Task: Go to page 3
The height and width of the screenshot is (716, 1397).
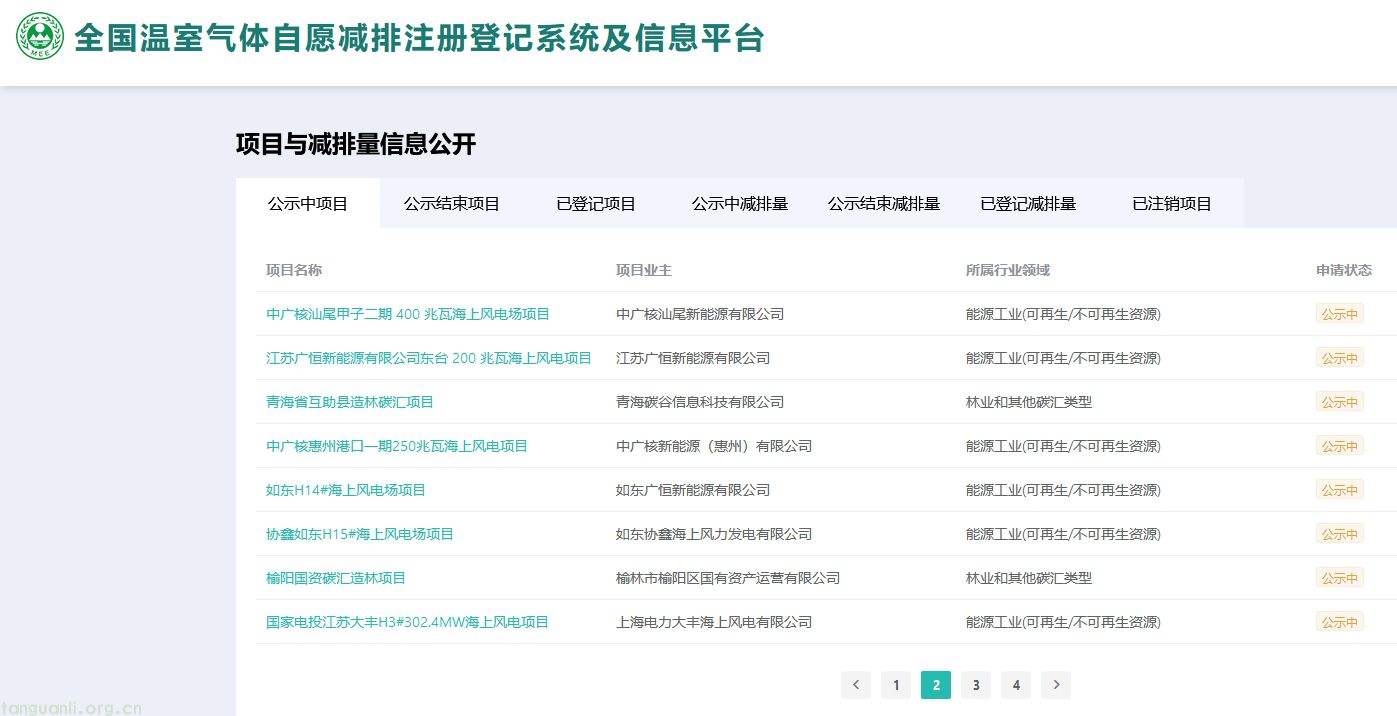Action: 976,685
